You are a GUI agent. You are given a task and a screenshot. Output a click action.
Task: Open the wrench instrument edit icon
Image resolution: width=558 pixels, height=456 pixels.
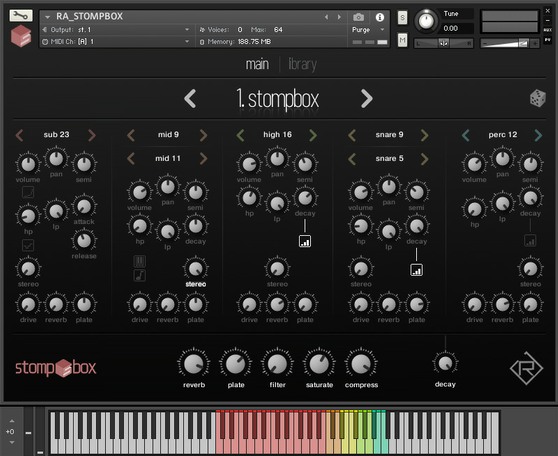tap(21, 15)
